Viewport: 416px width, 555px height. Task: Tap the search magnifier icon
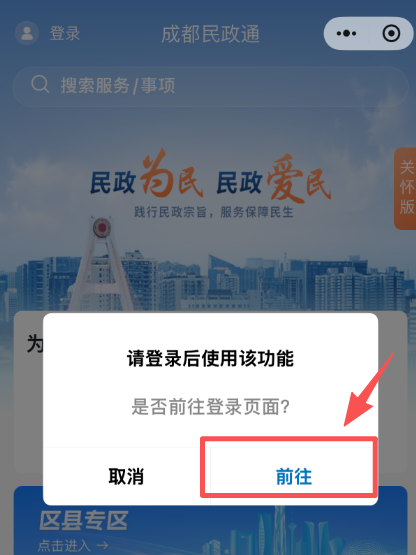coord(40,85)
